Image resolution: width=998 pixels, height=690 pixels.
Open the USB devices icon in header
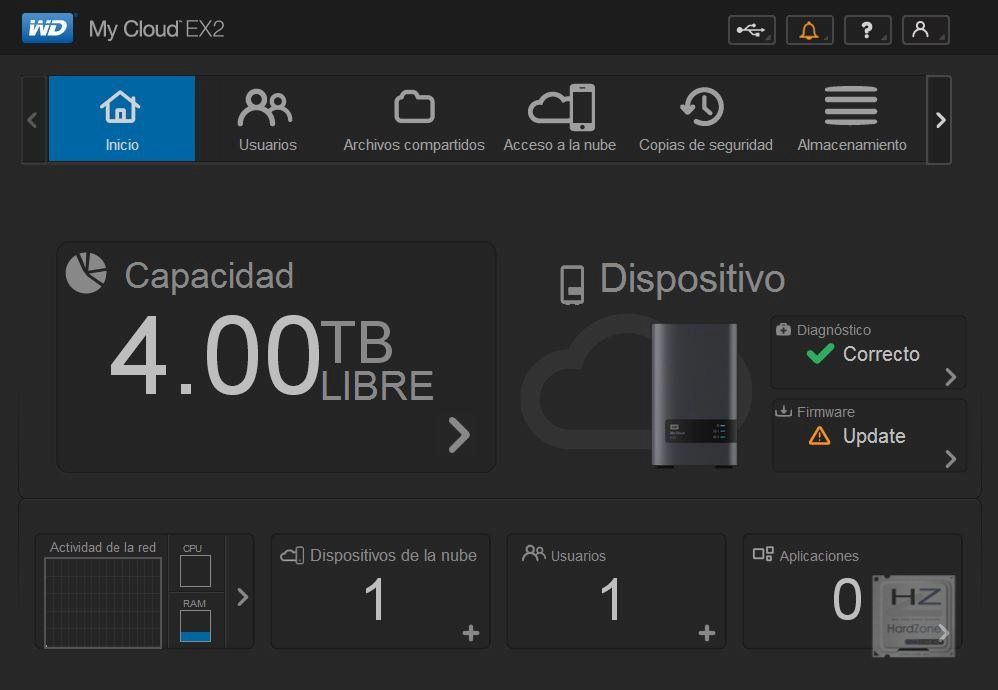tap(752, 30)
